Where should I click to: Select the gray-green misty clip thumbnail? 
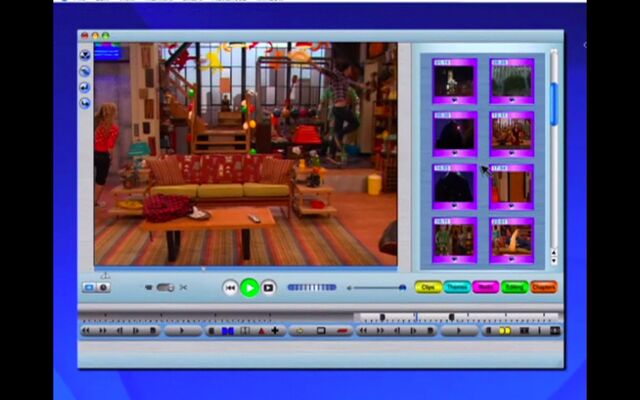[x=512, y=81]
